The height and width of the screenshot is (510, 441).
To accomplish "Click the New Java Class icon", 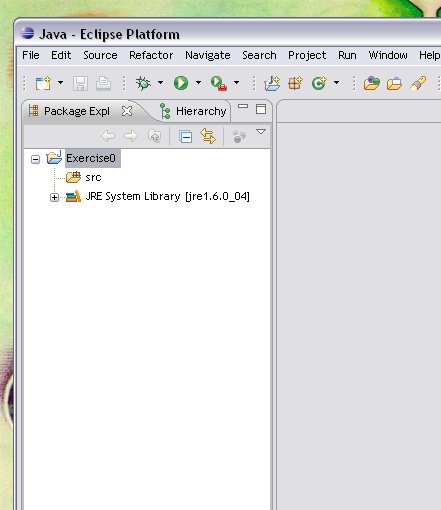I will 319,83.
